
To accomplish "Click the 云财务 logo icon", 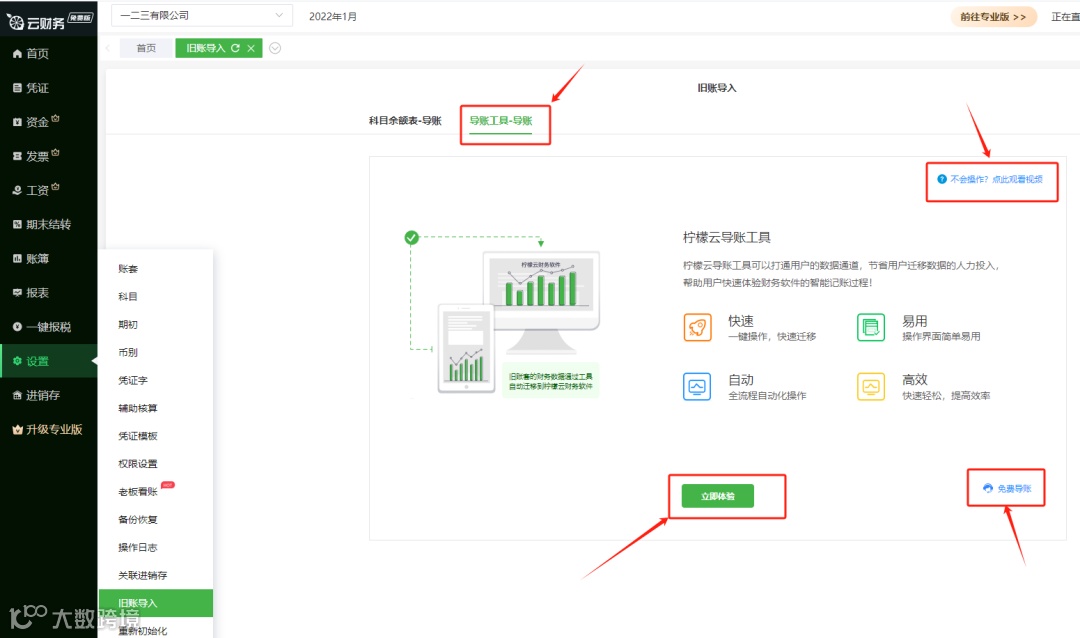I will coord(15,22).
